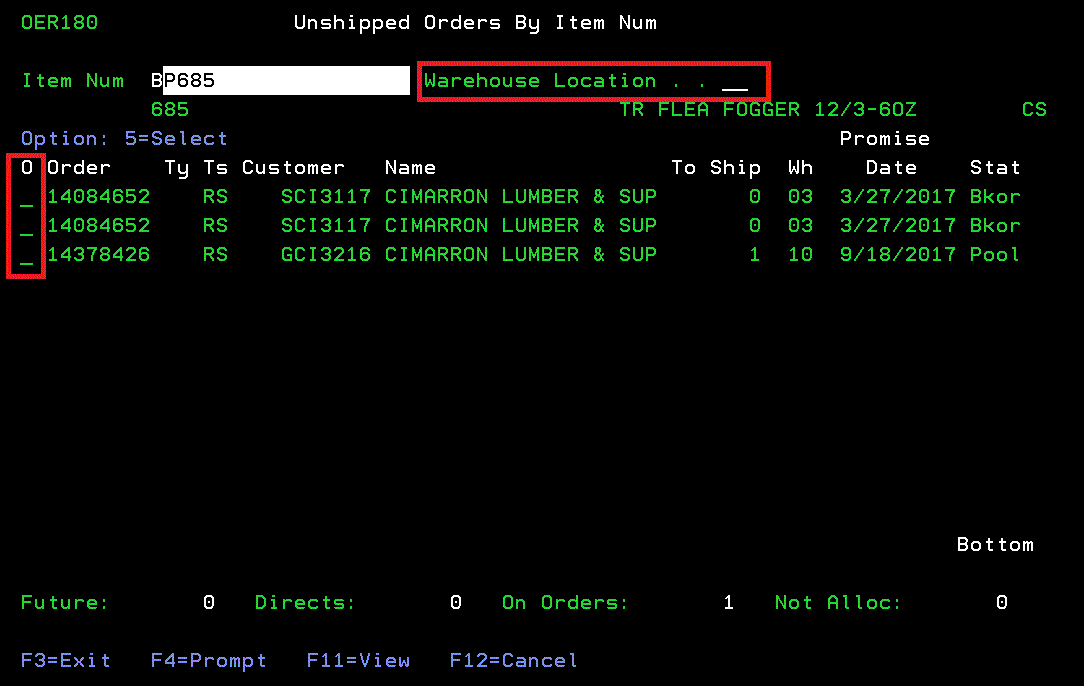Click the promise date 9/18/2017
Screen dimensions: 1084x686
(898, 255)
